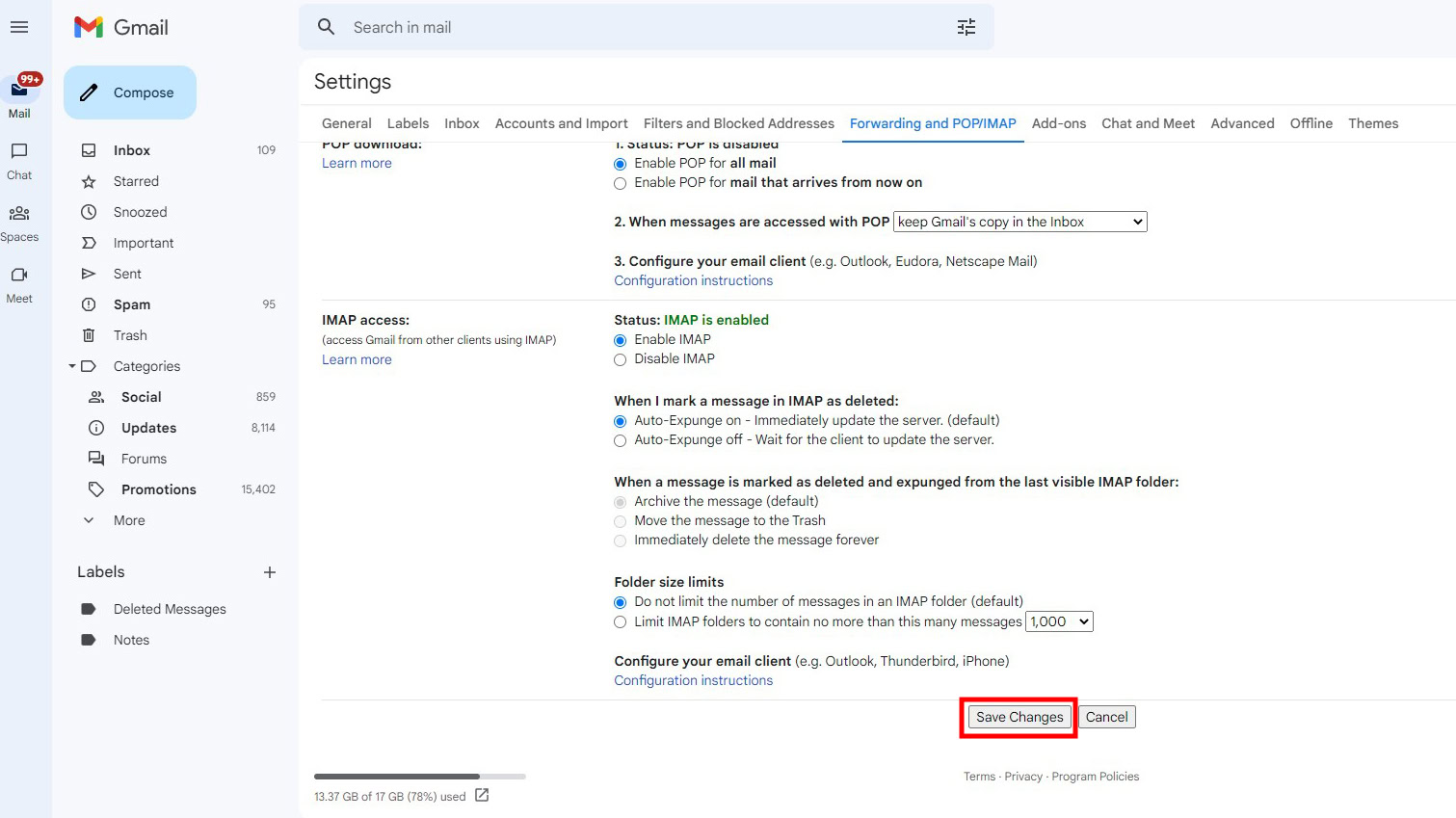This screenshot has height=818, width=1456.
Task: Click the Save Changes button
Action: 1019,717
